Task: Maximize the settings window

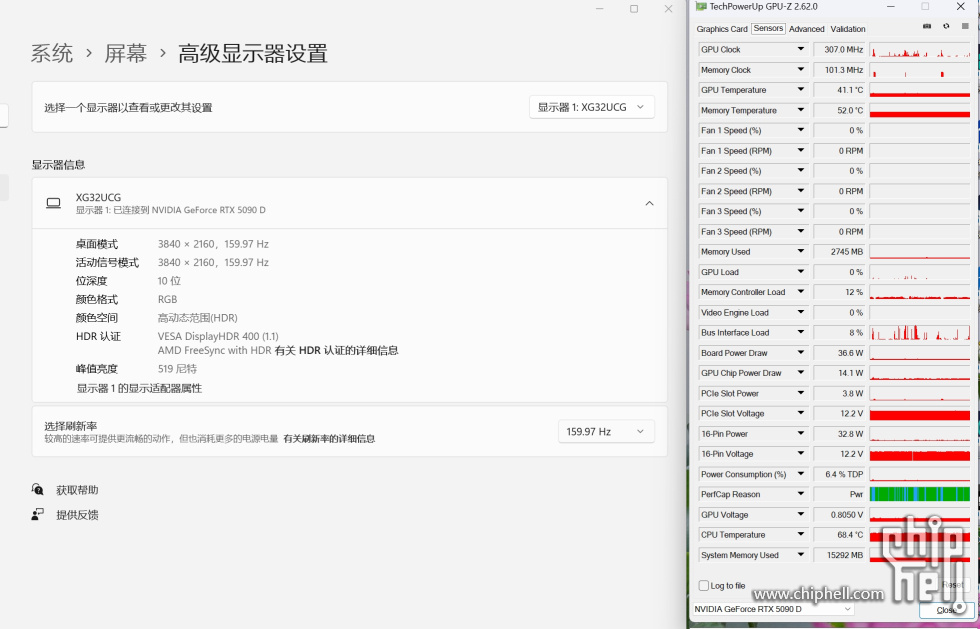Action: (634, 9)
